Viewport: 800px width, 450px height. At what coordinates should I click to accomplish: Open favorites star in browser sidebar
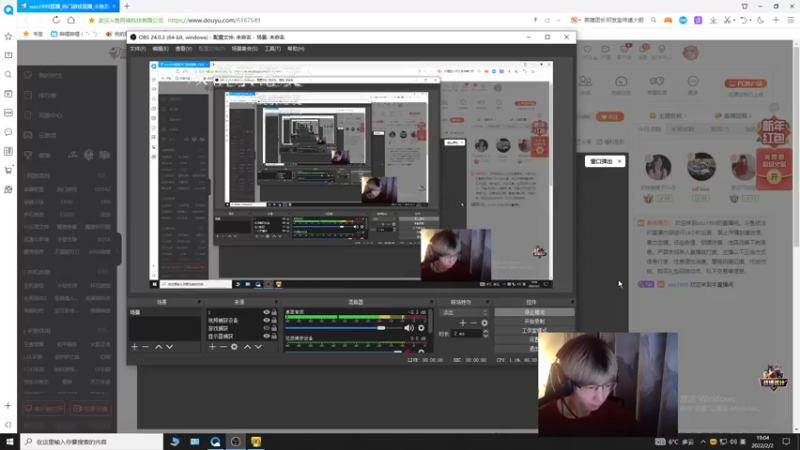8,36
